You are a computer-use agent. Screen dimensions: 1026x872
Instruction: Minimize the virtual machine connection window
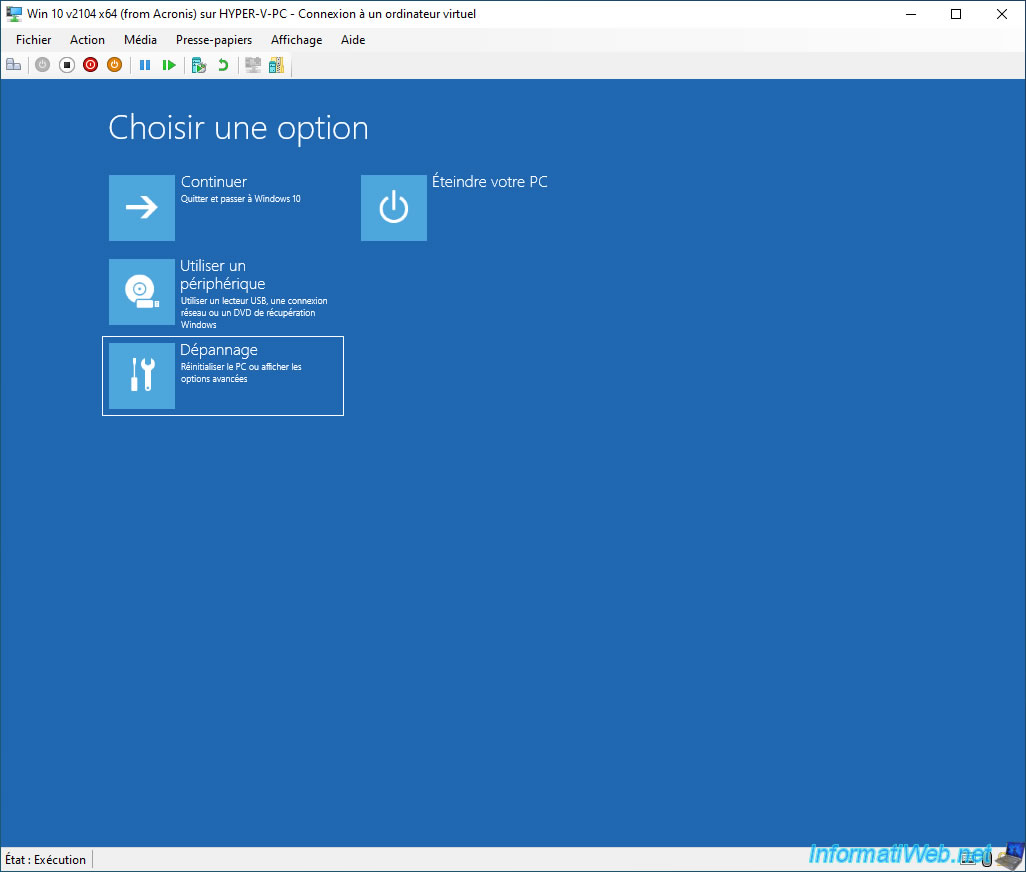911,14
